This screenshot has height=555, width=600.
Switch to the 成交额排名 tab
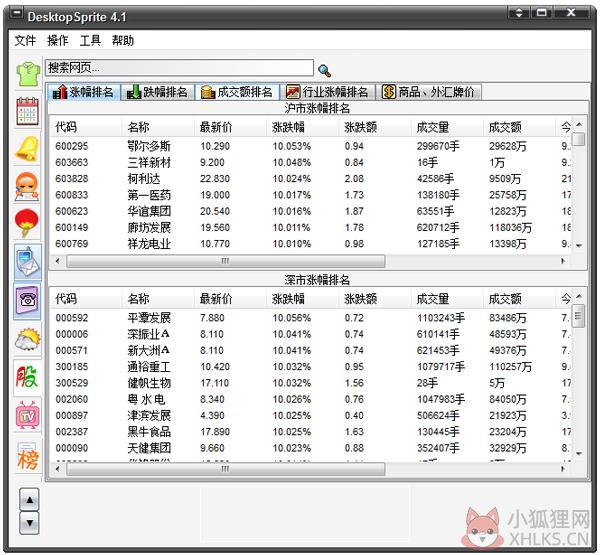click(237, 92)
